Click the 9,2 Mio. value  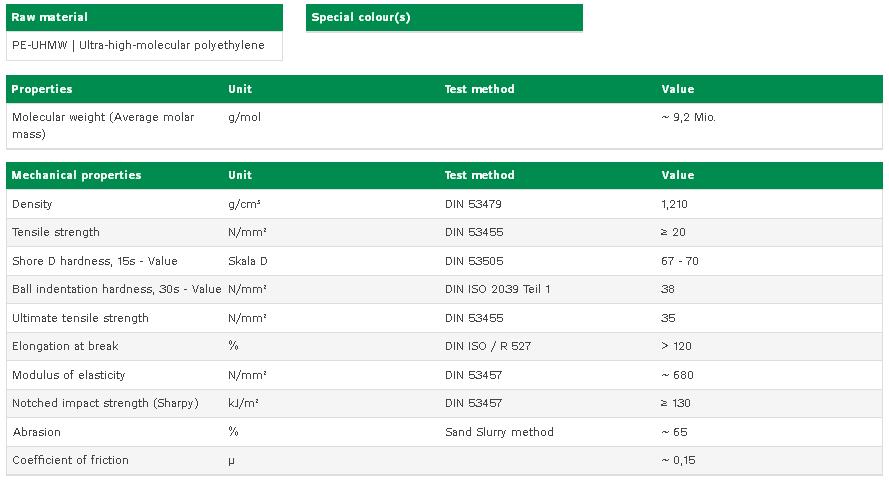pyautogui.click(x=688, y=117)
